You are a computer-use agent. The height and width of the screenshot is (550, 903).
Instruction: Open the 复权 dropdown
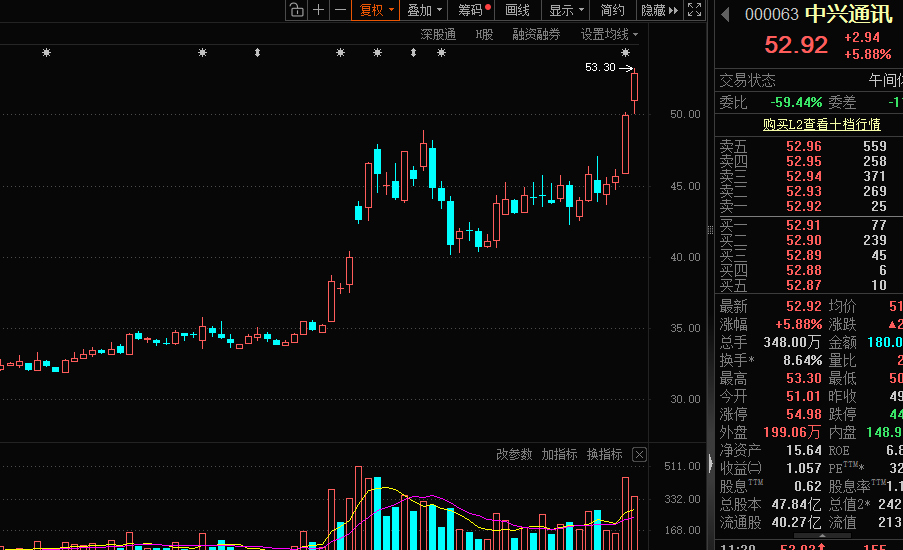pos(377,10)
